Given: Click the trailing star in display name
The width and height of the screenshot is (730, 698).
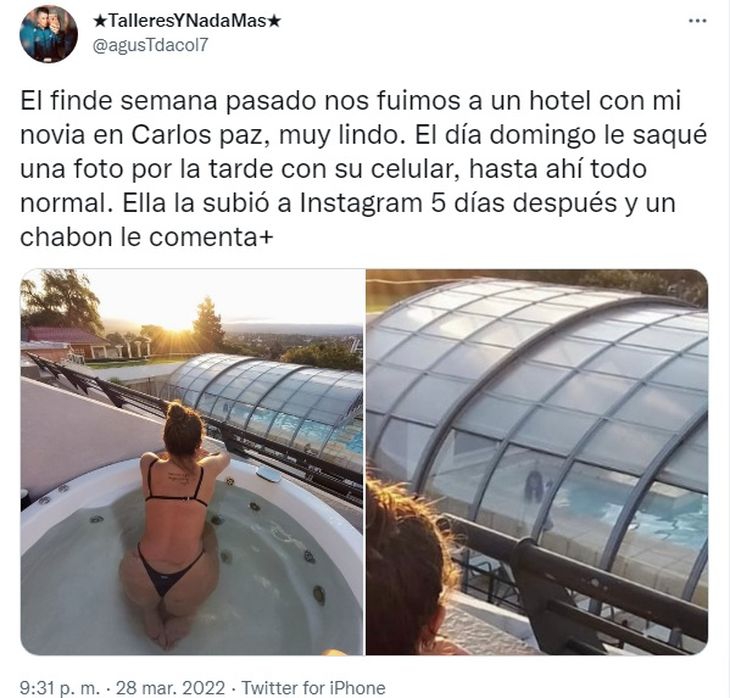Looking at the screenshot, I should click(x=275, y=21).
